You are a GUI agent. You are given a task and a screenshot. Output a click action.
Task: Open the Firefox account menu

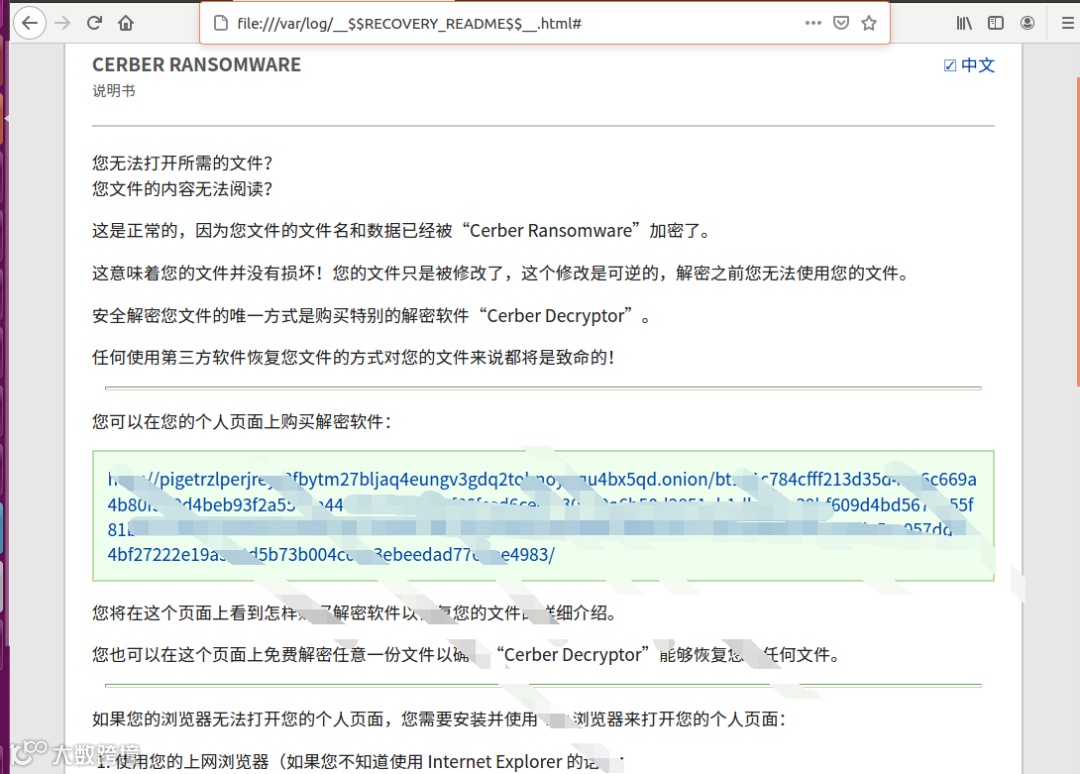pyautogui.click(x=1027, y=23)
